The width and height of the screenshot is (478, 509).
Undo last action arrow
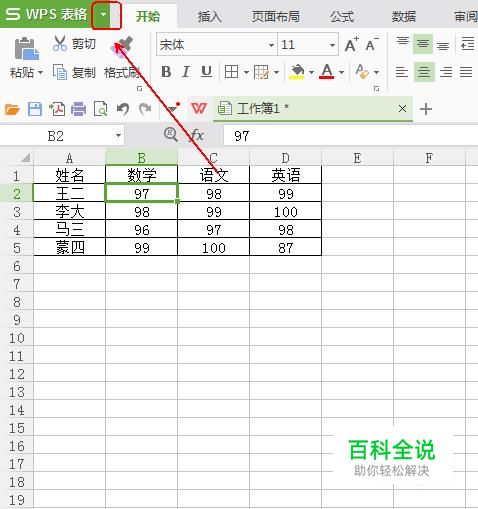pos(123,109)
